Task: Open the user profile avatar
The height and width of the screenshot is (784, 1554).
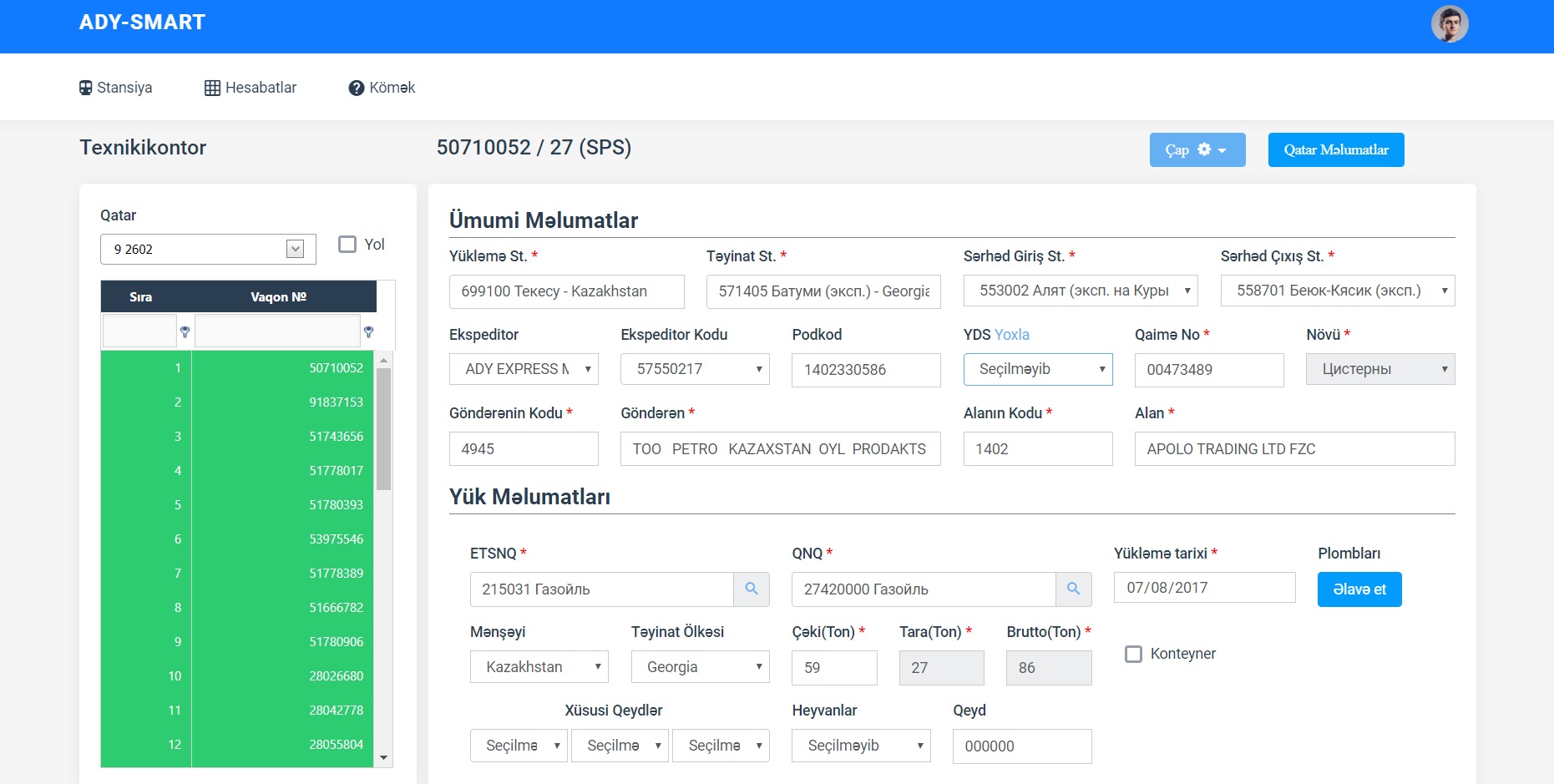Action: [x=1449, y=24]
